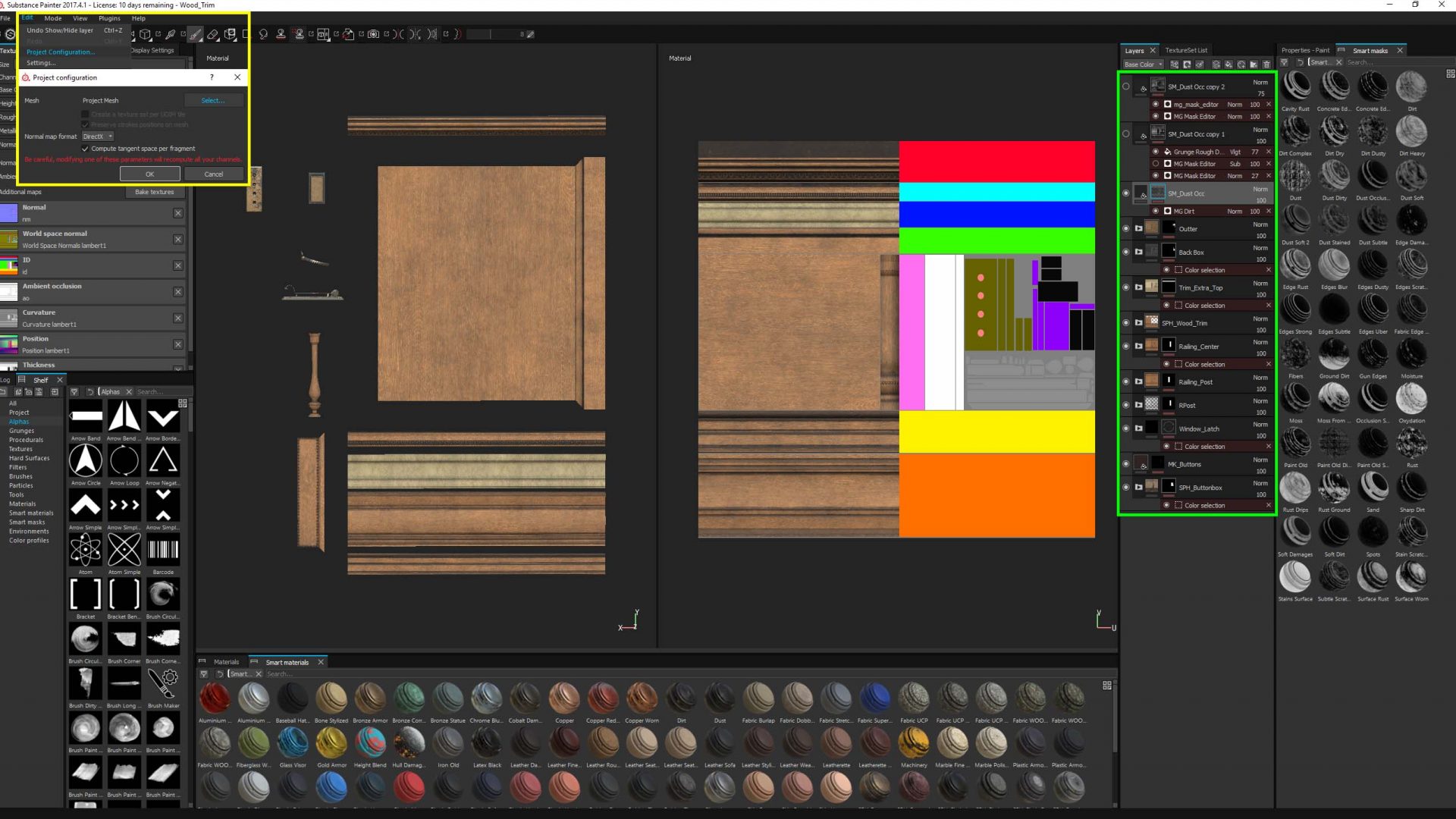Open the Base Color channel dropdown

[x=1143, y=64]
